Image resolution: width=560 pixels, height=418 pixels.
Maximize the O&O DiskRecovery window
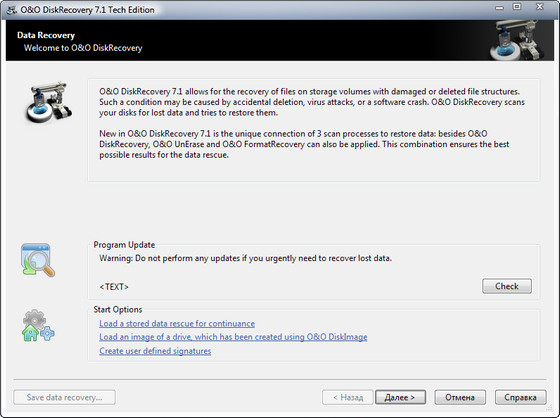(517, 7)
